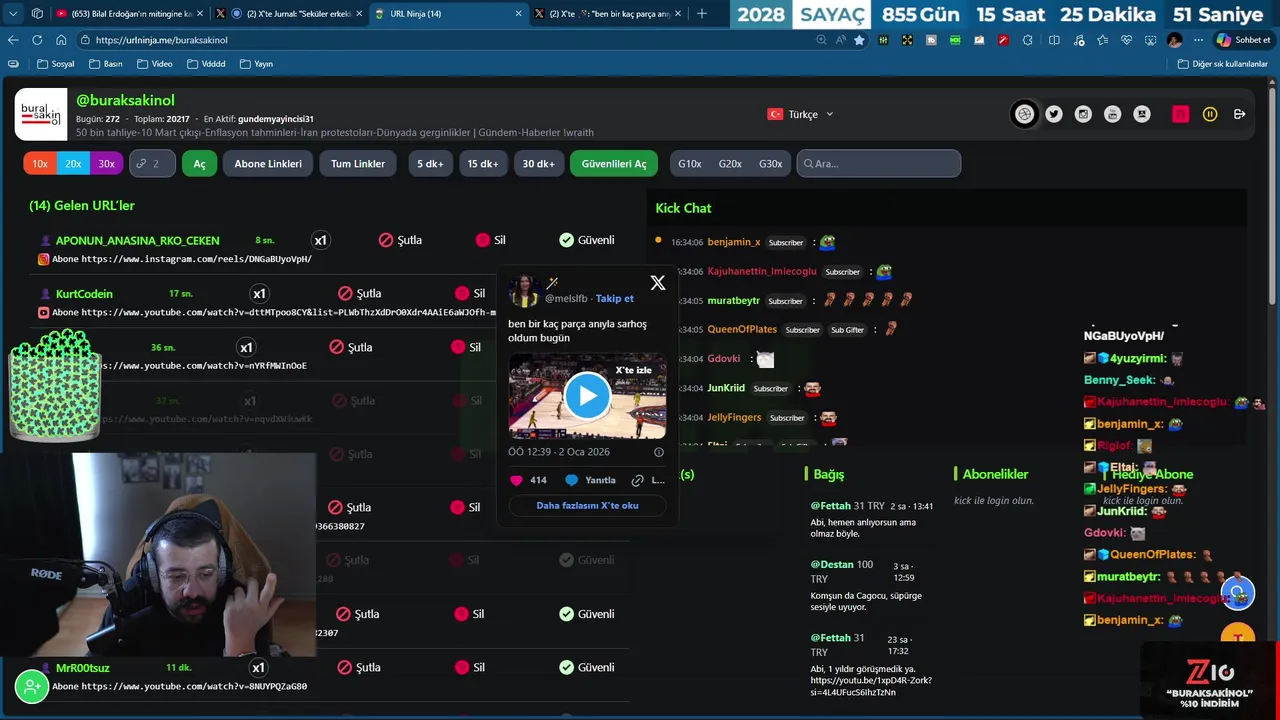Screen dimensions: 1280x720
Task: Open the browser favorites list icon
Action: pos(1102,40)
